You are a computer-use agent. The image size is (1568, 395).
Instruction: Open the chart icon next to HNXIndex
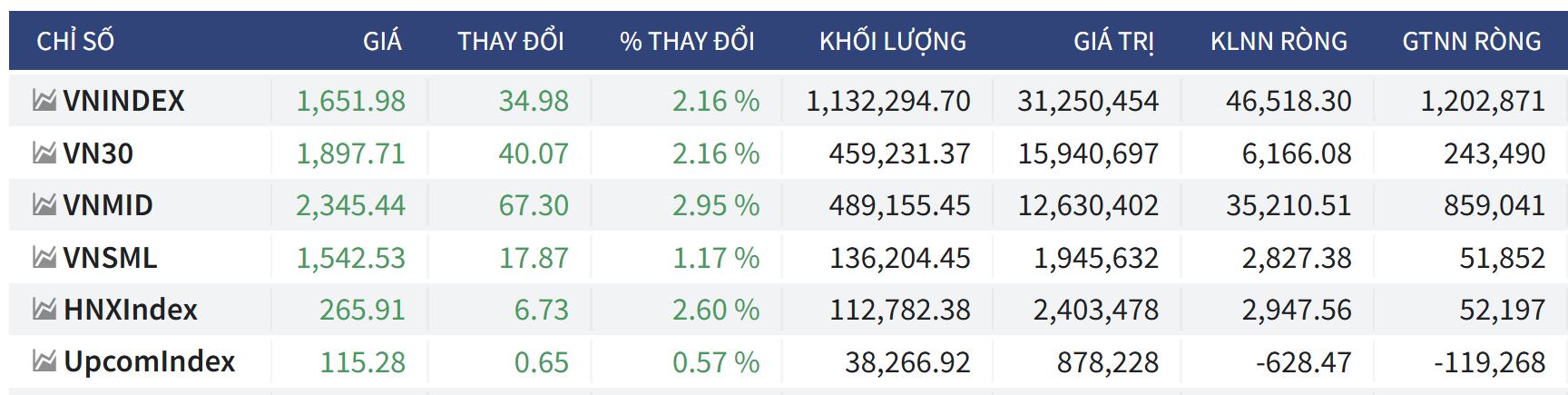(44, 310)
